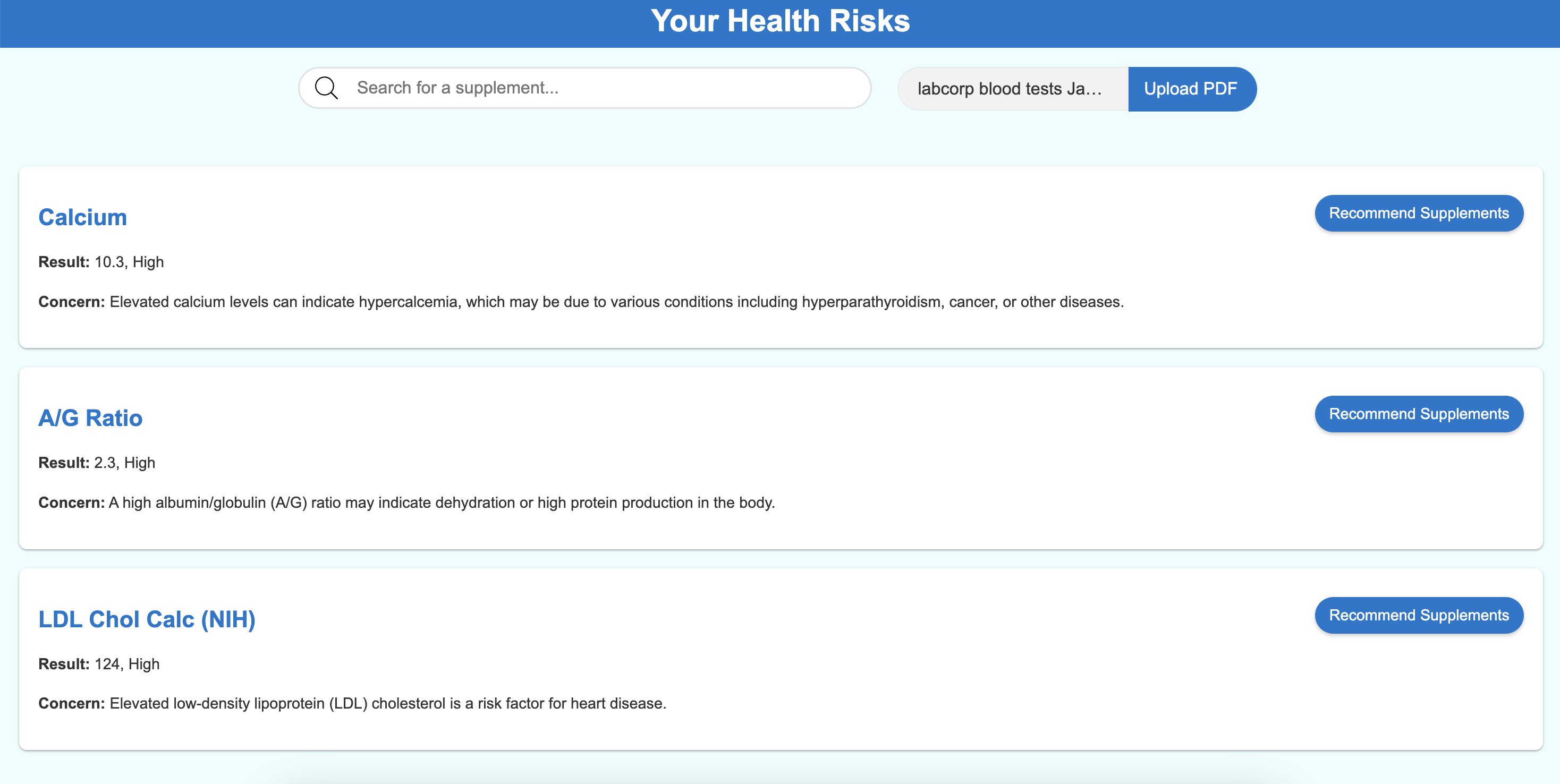Click the Calcium hypercalcemia concern text
Screen dimensions: 1560x784
pos(616,302)
